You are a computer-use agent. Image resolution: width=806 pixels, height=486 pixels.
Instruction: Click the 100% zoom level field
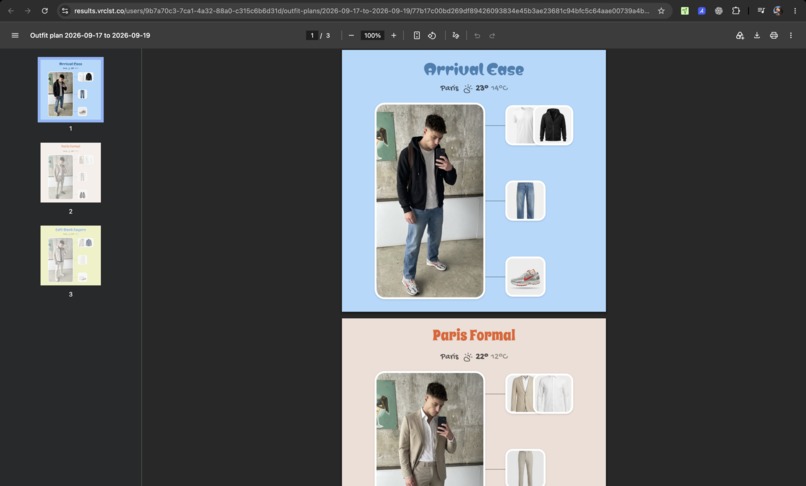[373, 35]
